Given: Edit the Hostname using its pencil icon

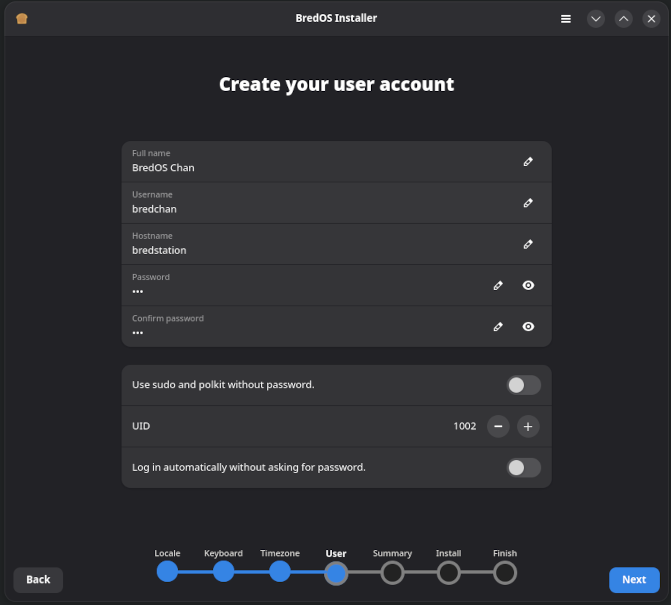Looking at the screenshot, I should point(528,244).
